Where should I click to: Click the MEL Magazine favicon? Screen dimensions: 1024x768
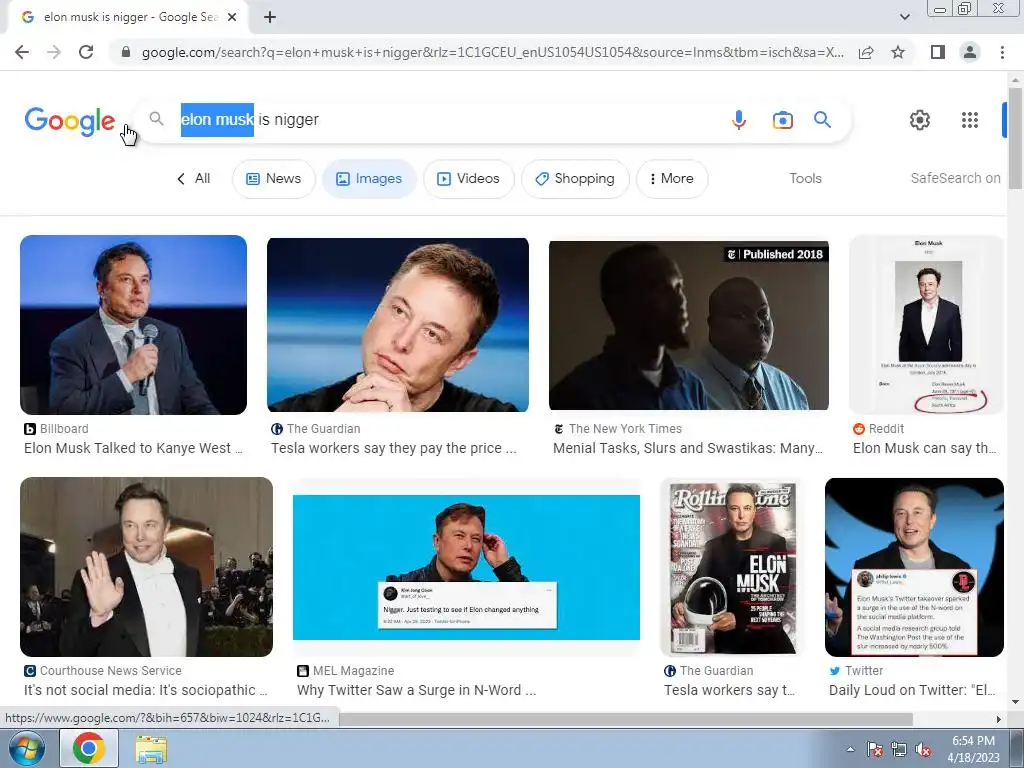[302, 671]
